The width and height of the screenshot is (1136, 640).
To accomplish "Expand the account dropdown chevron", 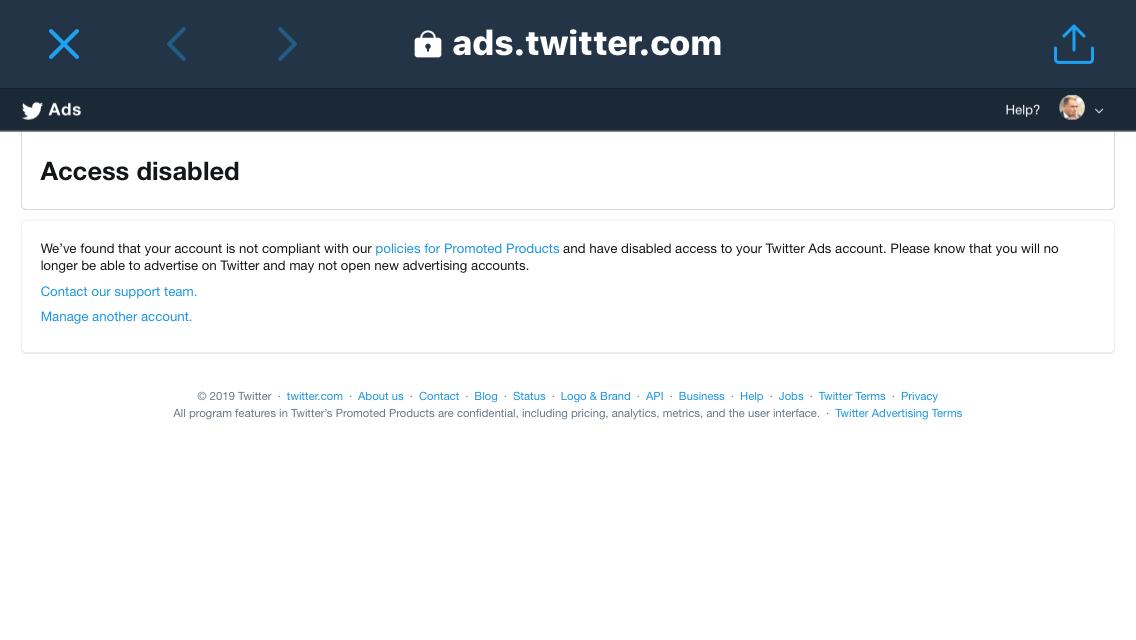I will coord(1098,111).
